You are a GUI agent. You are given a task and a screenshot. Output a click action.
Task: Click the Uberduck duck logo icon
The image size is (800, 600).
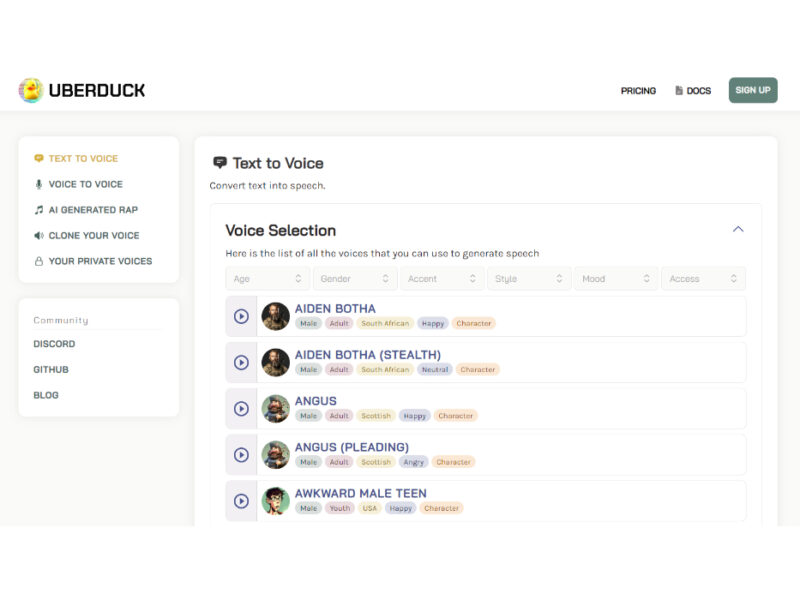click(31, 90)
